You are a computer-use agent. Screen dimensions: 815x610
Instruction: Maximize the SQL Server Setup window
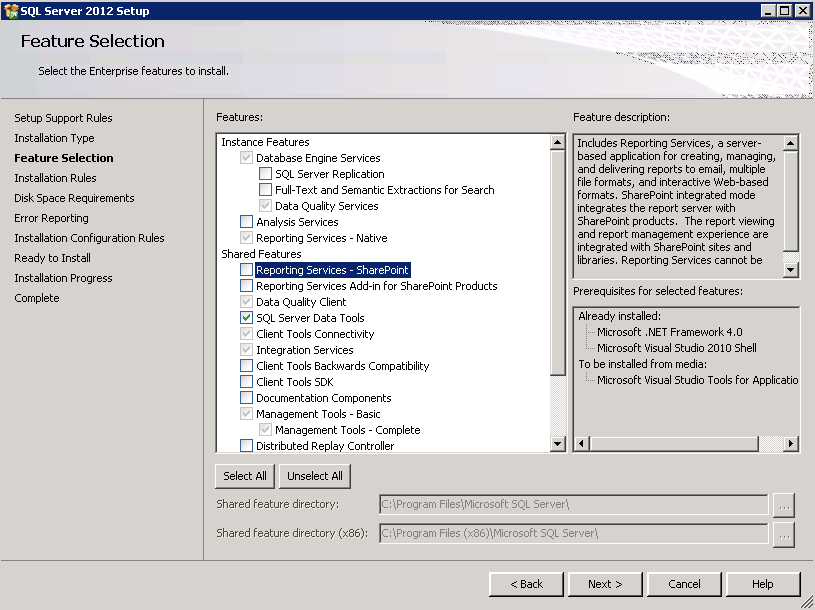[x=785, y=10]
